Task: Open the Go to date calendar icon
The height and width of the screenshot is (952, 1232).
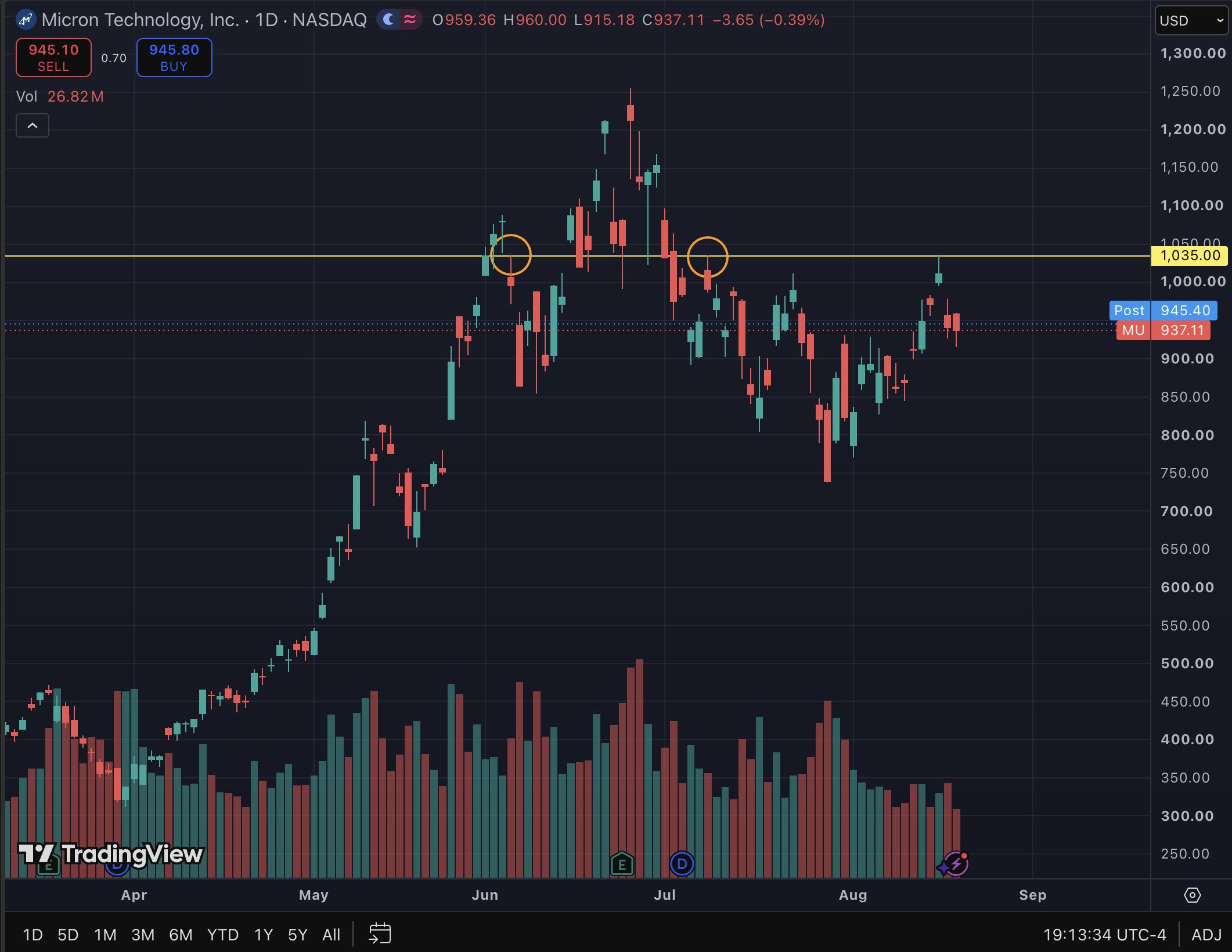Action: [380, 934]
